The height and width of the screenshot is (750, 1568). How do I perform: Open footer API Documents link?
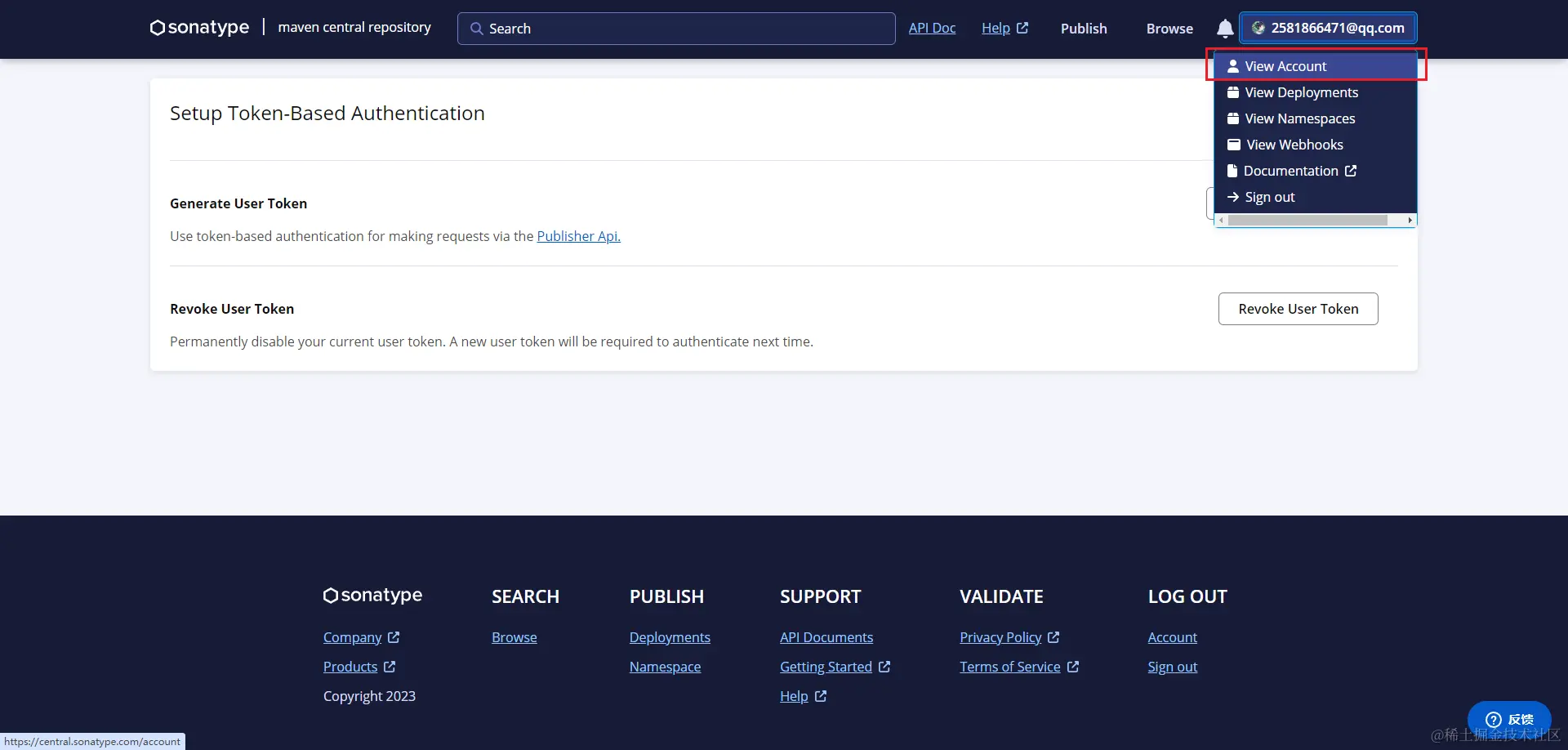pyautogui.click(x=826, y=637)
